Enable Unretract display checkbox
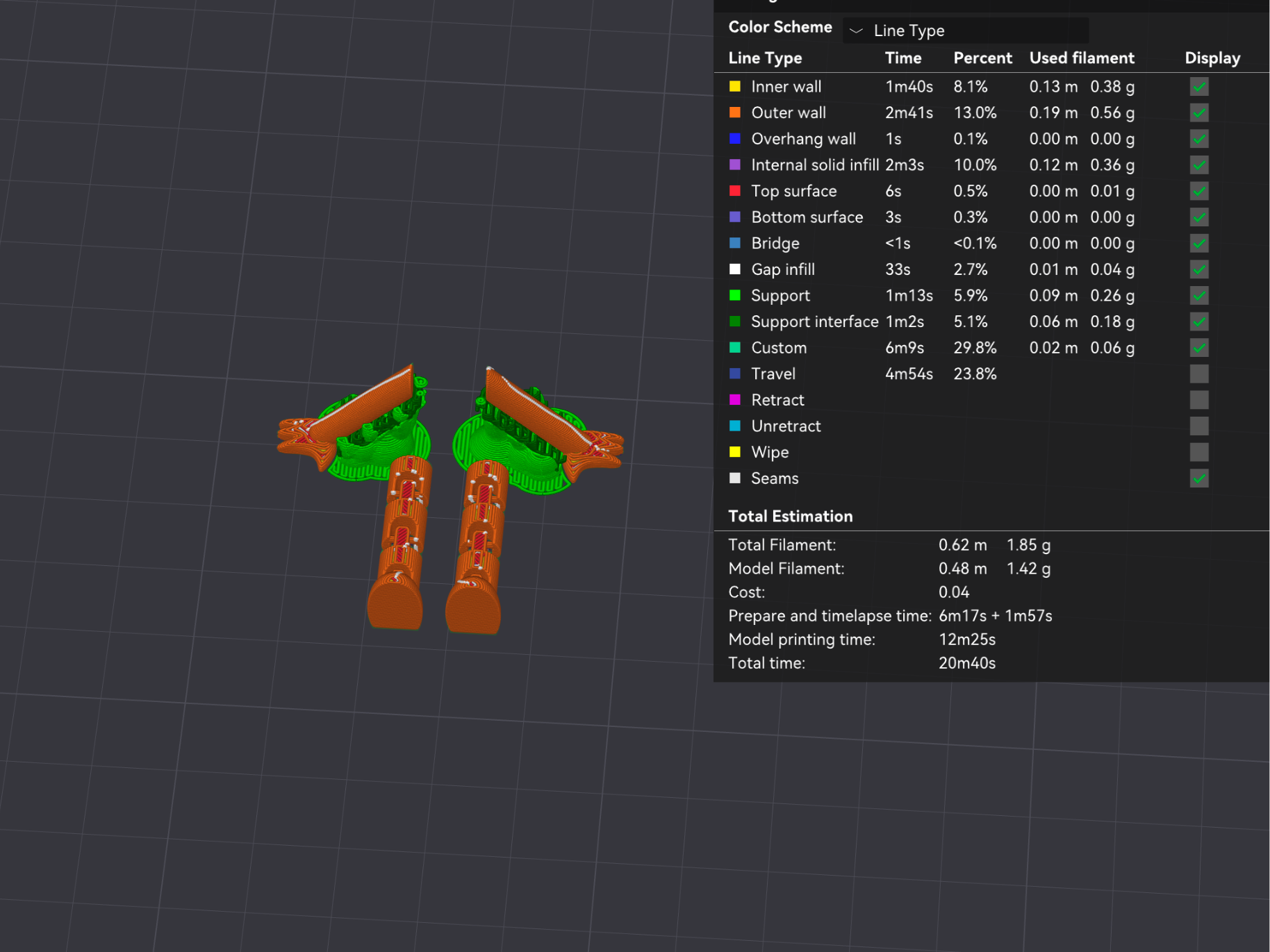Viewport: 1270px width, 952px height. [x=1199, y=426]
